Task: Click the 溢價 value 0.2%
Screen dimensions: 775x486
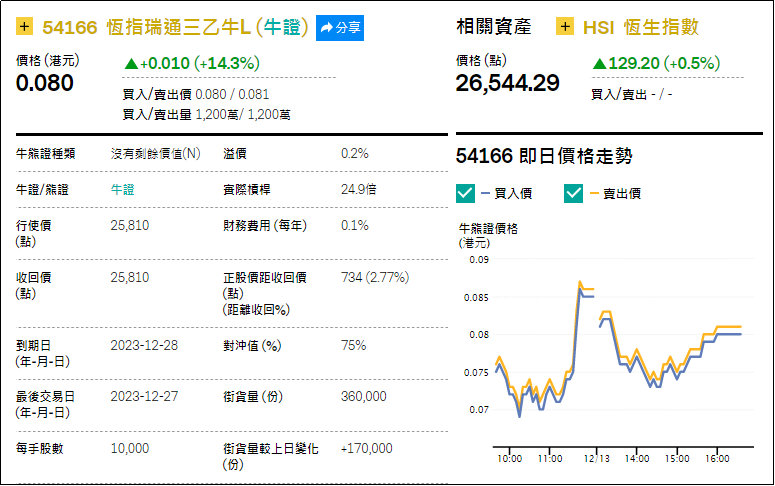Action: (354, 154)
